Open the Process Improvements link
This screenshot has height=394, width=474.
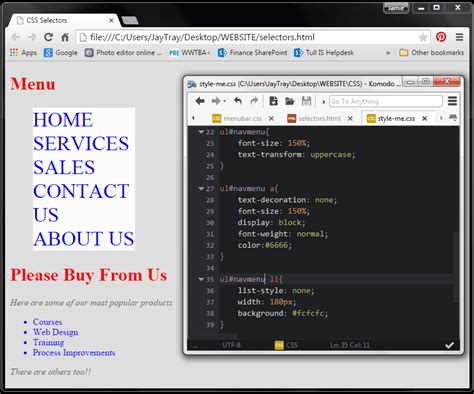click(x=74, y=353)
